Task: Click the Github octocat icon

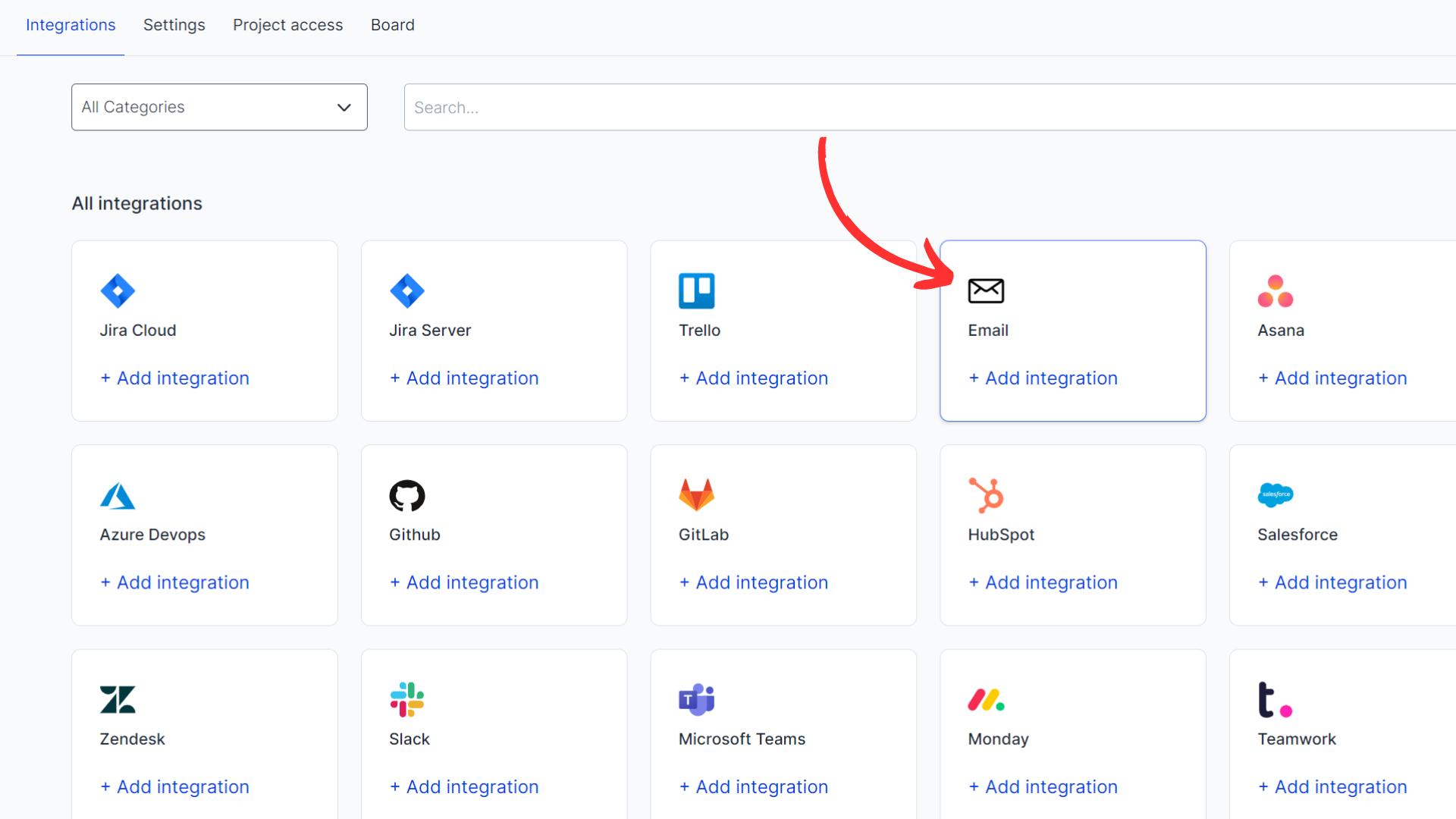Action: point(407,495)
